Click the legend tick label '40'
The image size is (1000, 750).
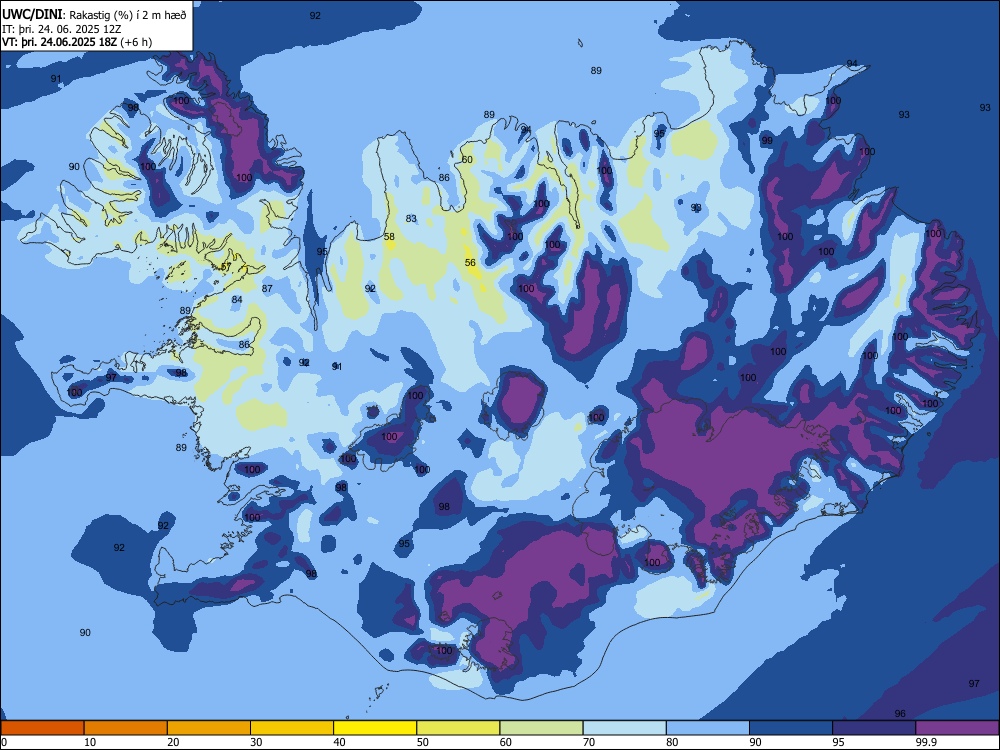(340, 742)
